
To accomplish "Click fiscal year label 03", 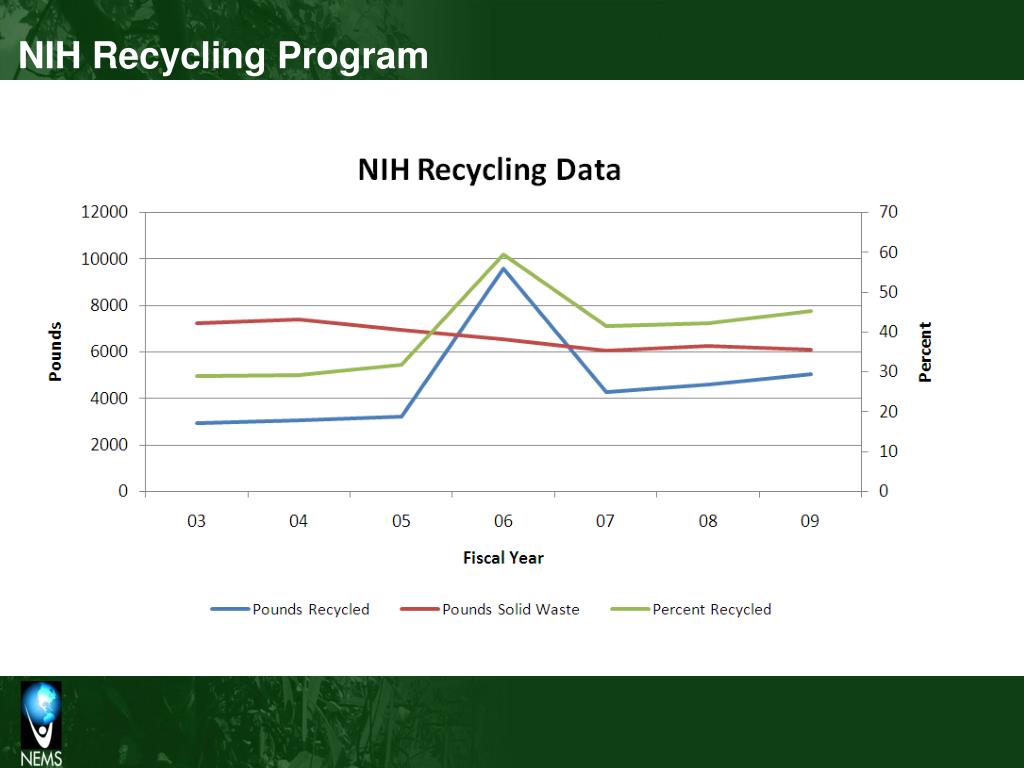I will coord(196,521).
